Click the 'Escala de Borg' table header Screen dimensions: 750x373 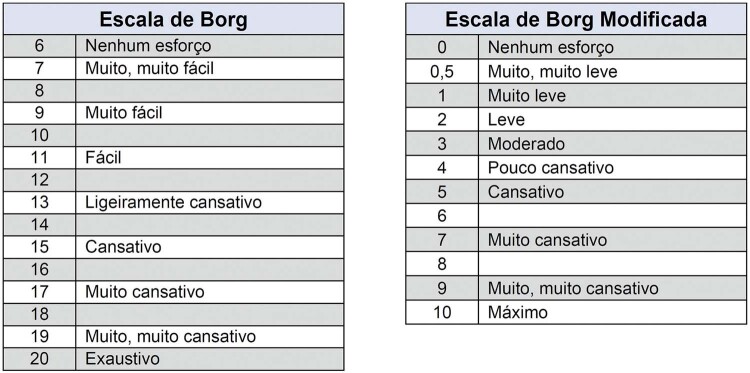[x=174, y=19]
